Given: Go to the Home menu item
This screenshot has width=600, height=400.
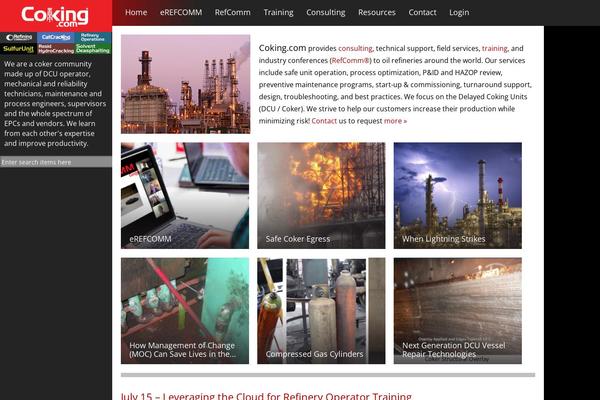Looking at the screenshot, I should [x=136, y=12].
